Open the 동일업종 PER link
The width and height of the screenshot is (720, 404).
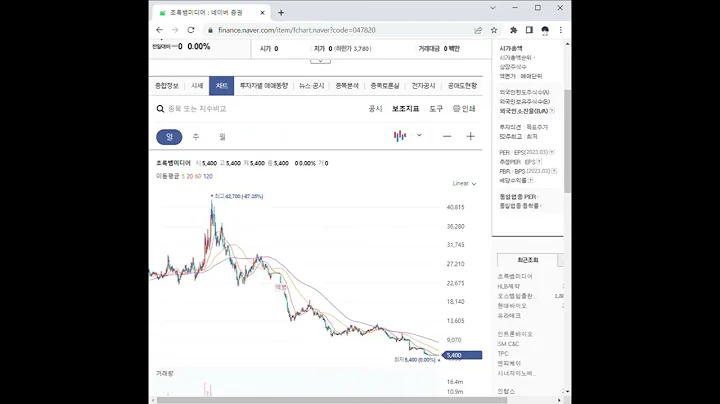pyautogui.click(x=518, y=197)
